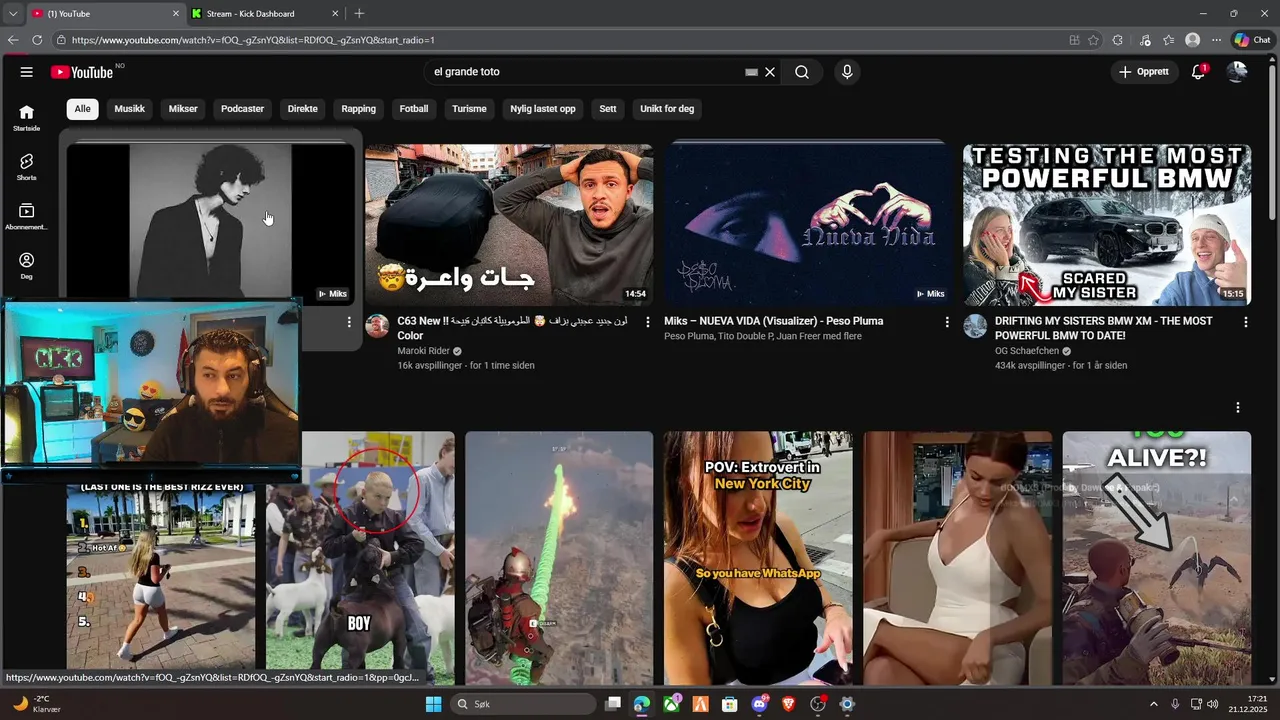Open C63 New video thumbnail
Image resolution: width=1280 pixels, height=720 pixels.
click(509, 224)
